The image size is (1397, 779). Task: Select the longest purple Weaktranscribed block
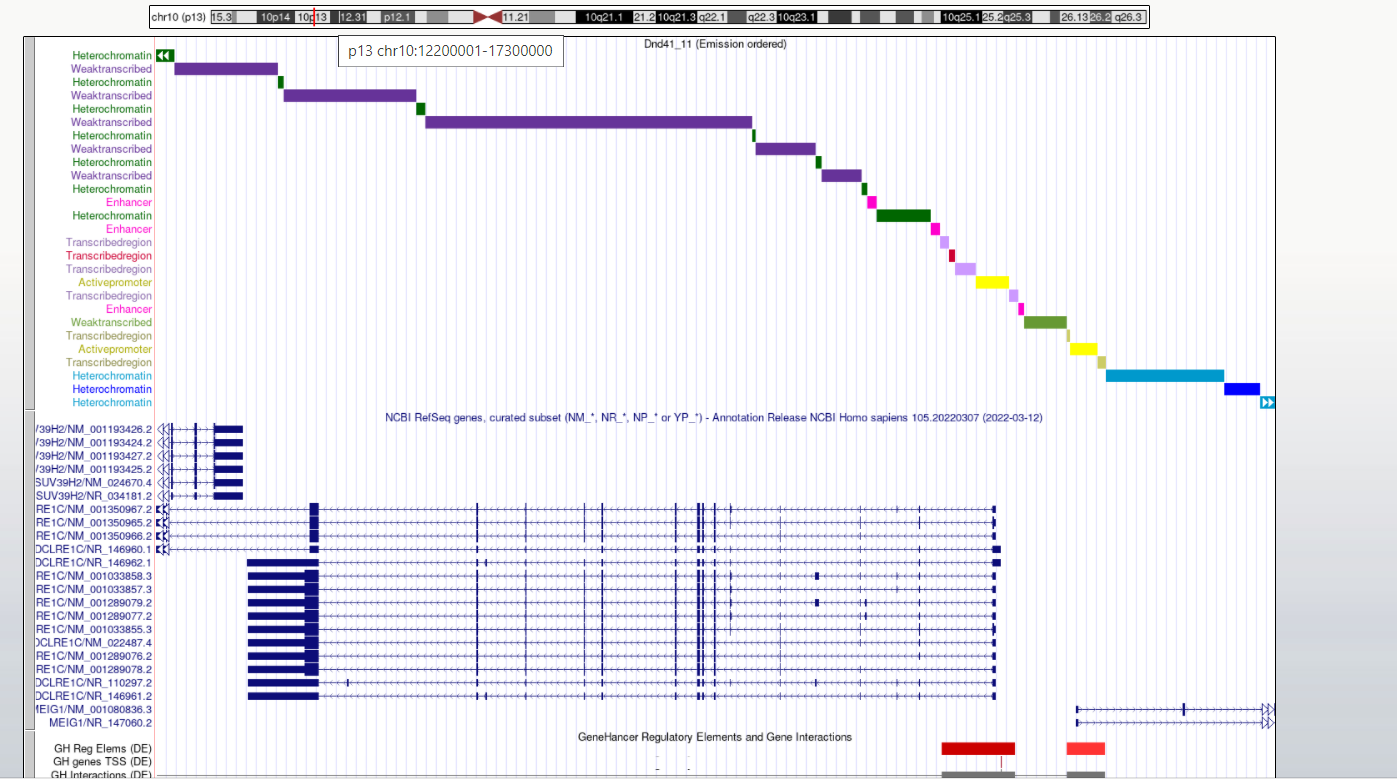[x=588, y=122]
